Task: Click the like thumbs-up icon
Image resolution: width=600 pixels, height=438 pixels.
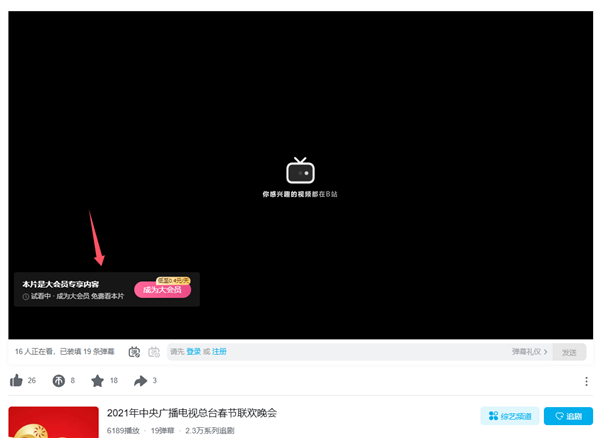Action: pos(16,381)
